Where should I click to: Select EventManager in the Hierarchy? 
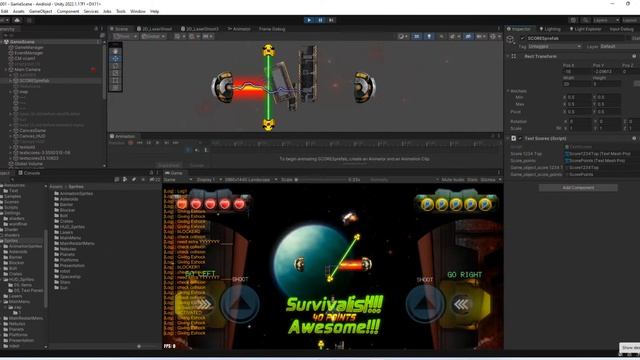[x=29, y=53]
